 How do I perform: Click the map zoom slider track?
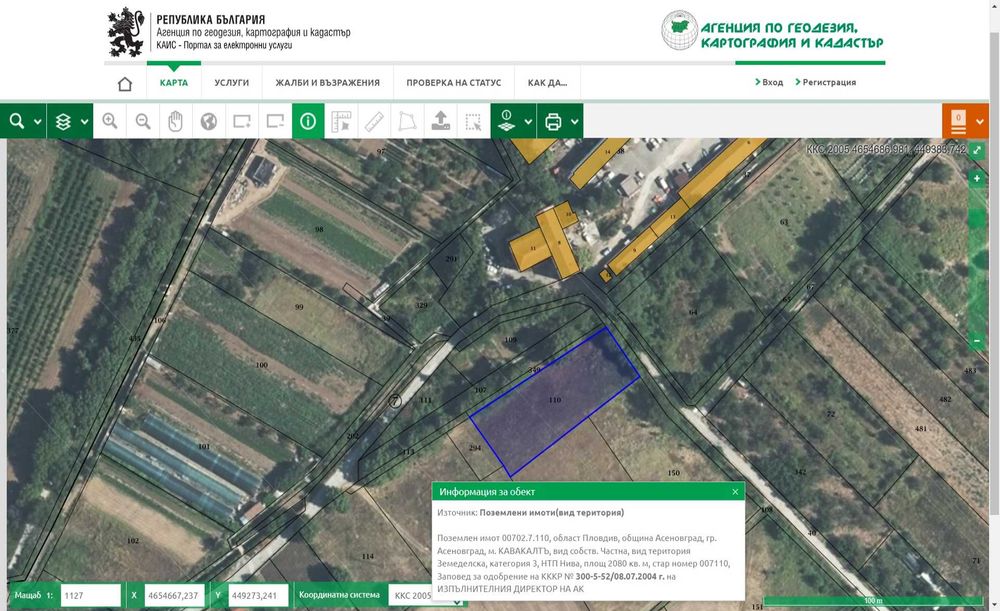(977, 259)
